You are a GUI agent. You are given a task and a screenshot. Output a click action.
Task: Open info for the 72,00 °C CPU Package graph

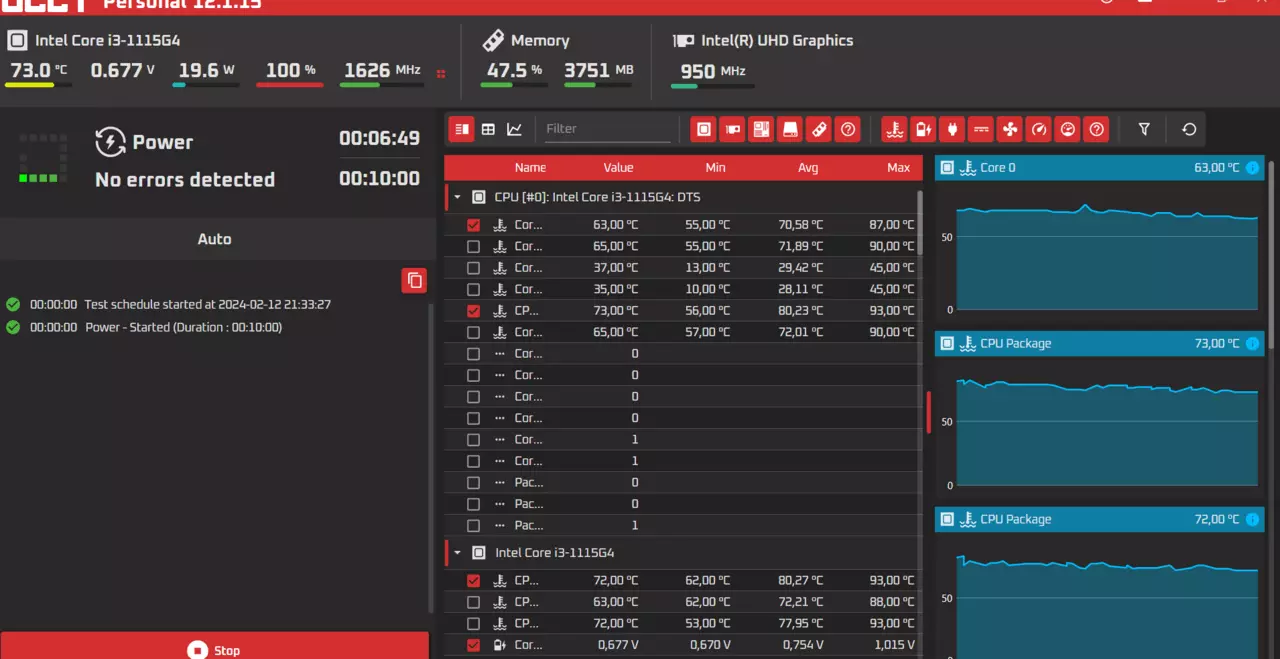pos(1253,520)
